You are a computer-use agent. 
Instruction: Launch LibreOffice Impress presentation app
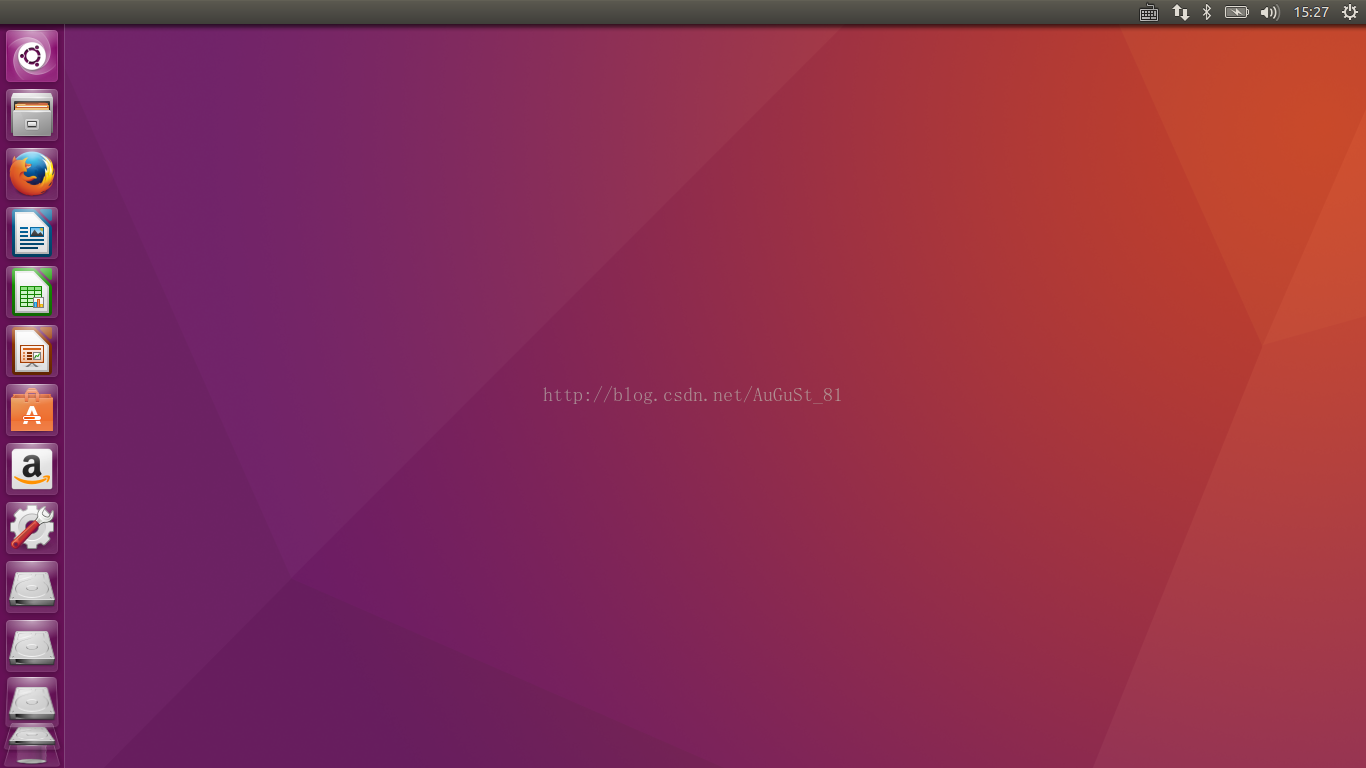pyautogui.click(x=32, y=351)
